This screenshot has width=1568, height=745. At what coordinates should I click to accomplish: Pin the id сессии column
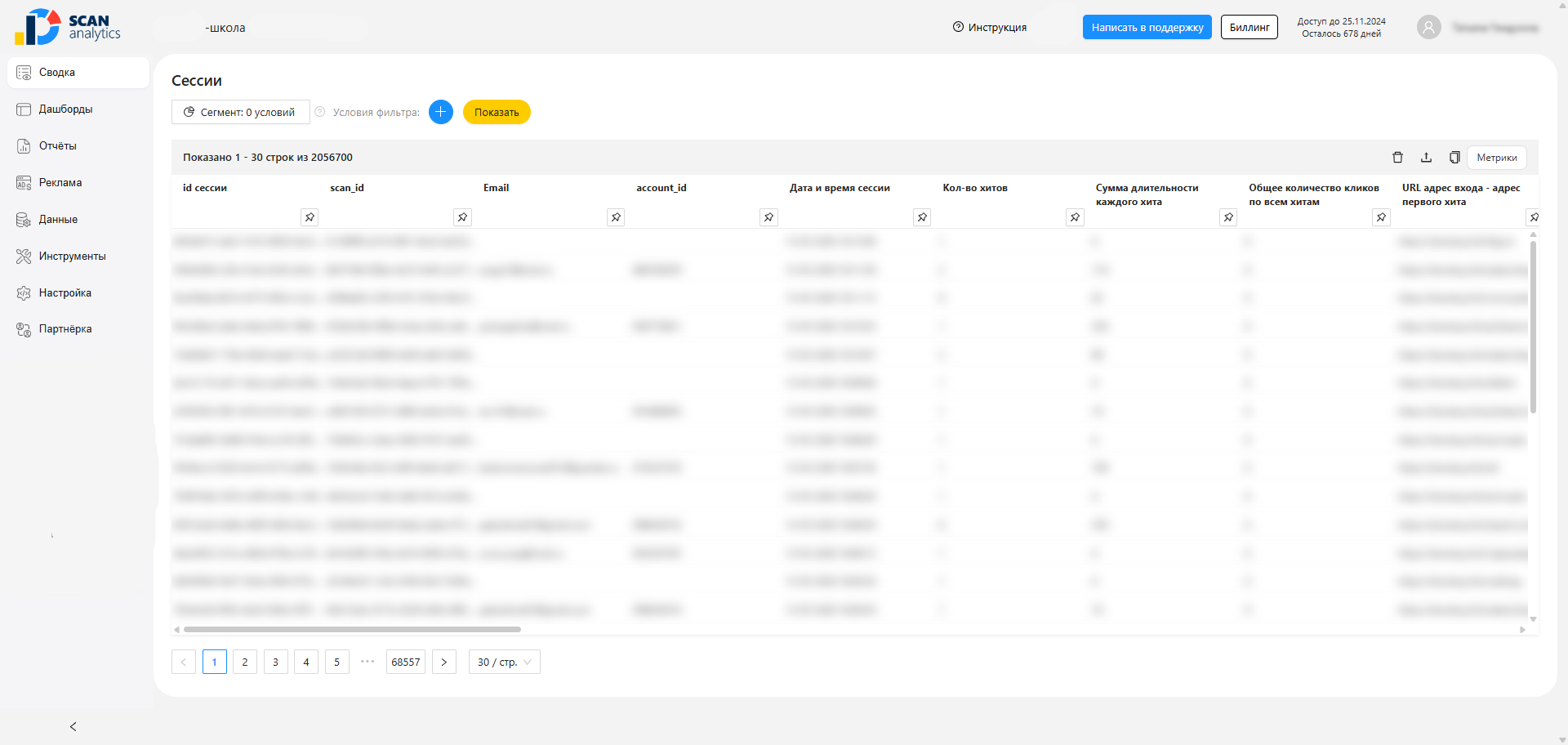click(x=310, y=217)
